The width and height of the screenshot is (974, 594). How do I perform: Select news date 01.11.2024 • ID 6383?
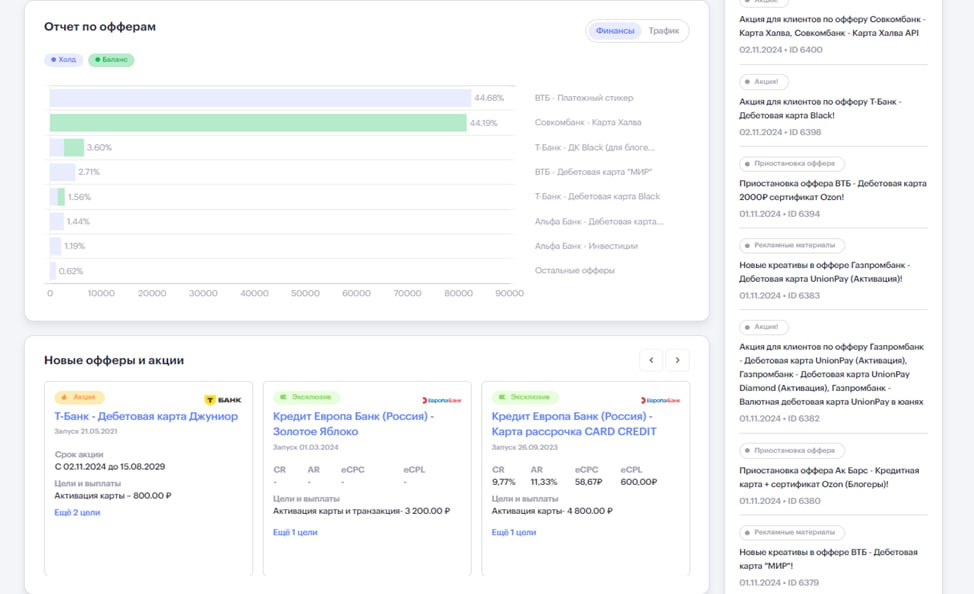coord(779,295)
